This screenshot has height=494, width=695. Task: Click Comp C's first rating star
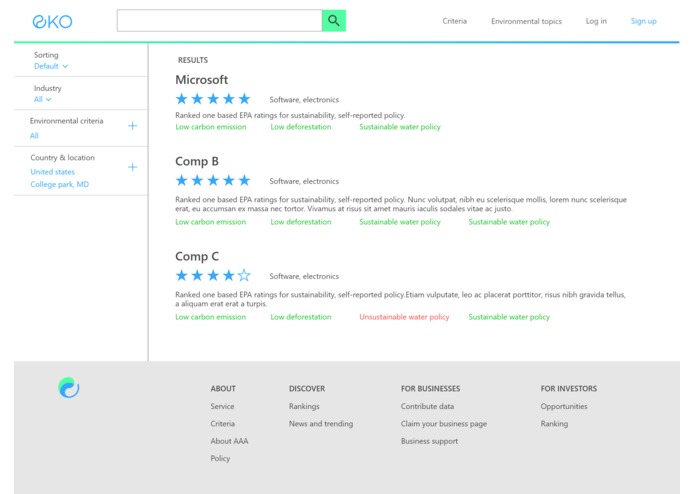181,276
